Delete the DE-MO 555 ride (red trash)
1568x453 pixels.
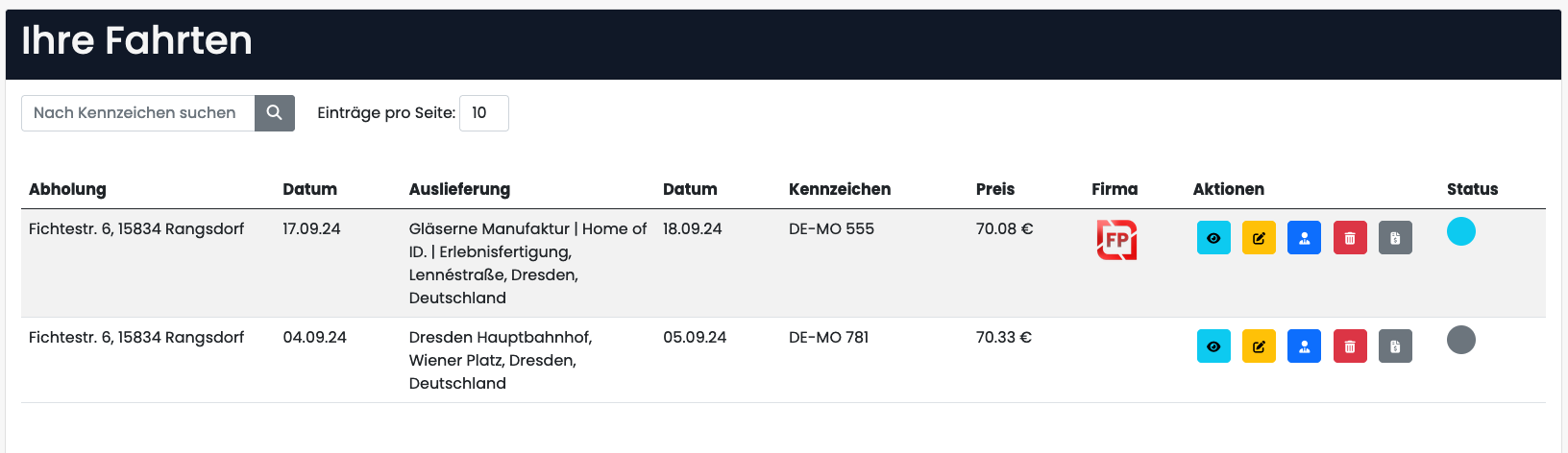tap(1349, 238)
